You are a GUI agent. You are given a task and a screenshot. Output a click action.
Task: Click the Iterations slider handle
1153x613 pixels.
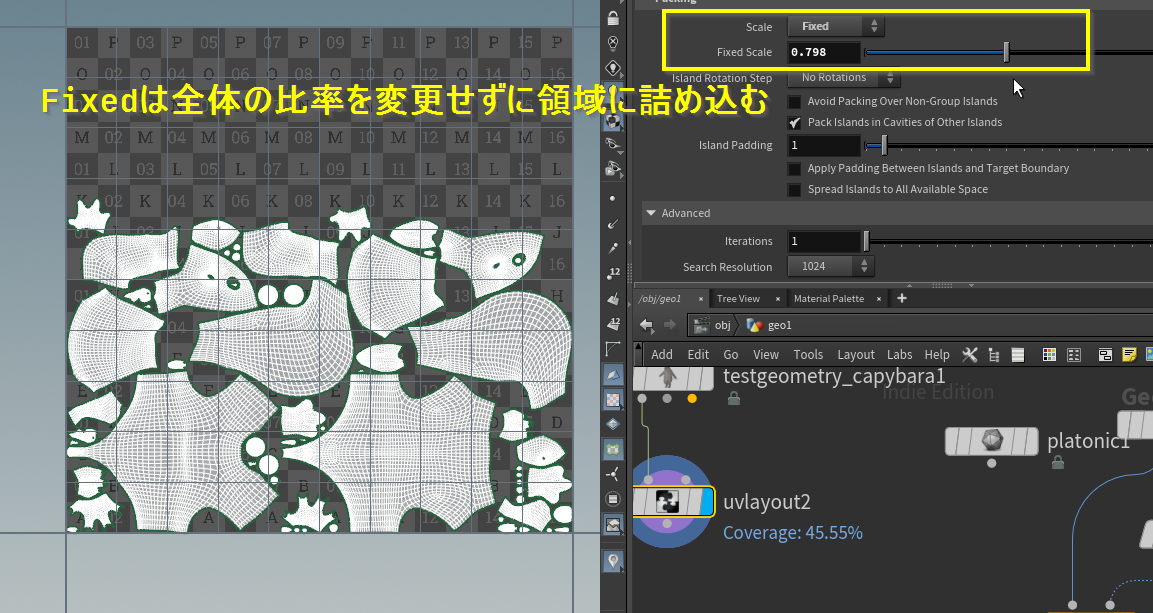[866, 241]
